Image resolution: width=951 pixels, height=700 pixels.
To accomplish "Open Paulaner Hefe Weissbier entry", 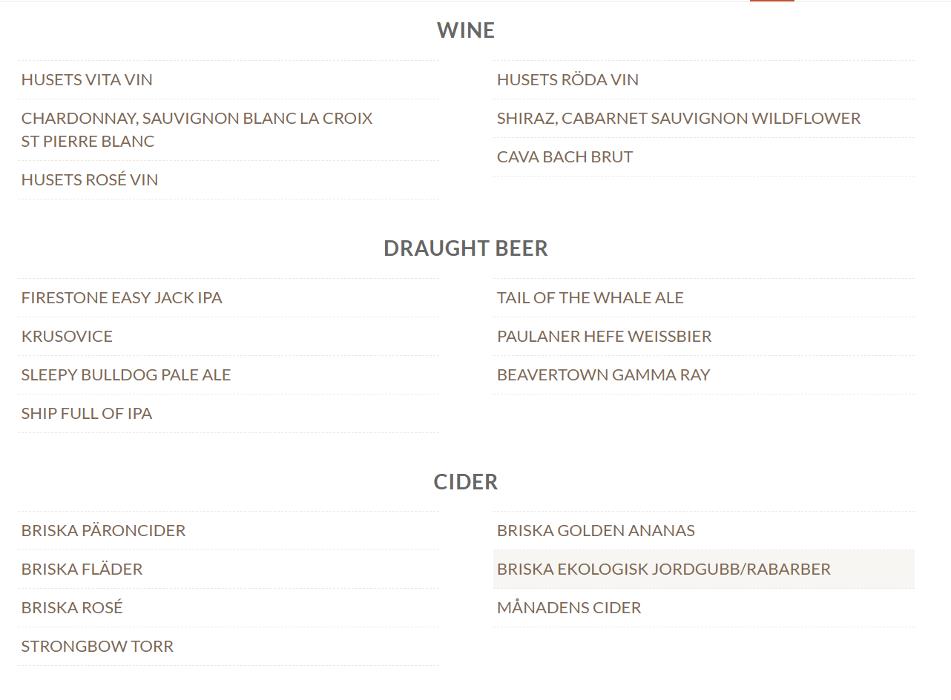I will coord(704,336).
